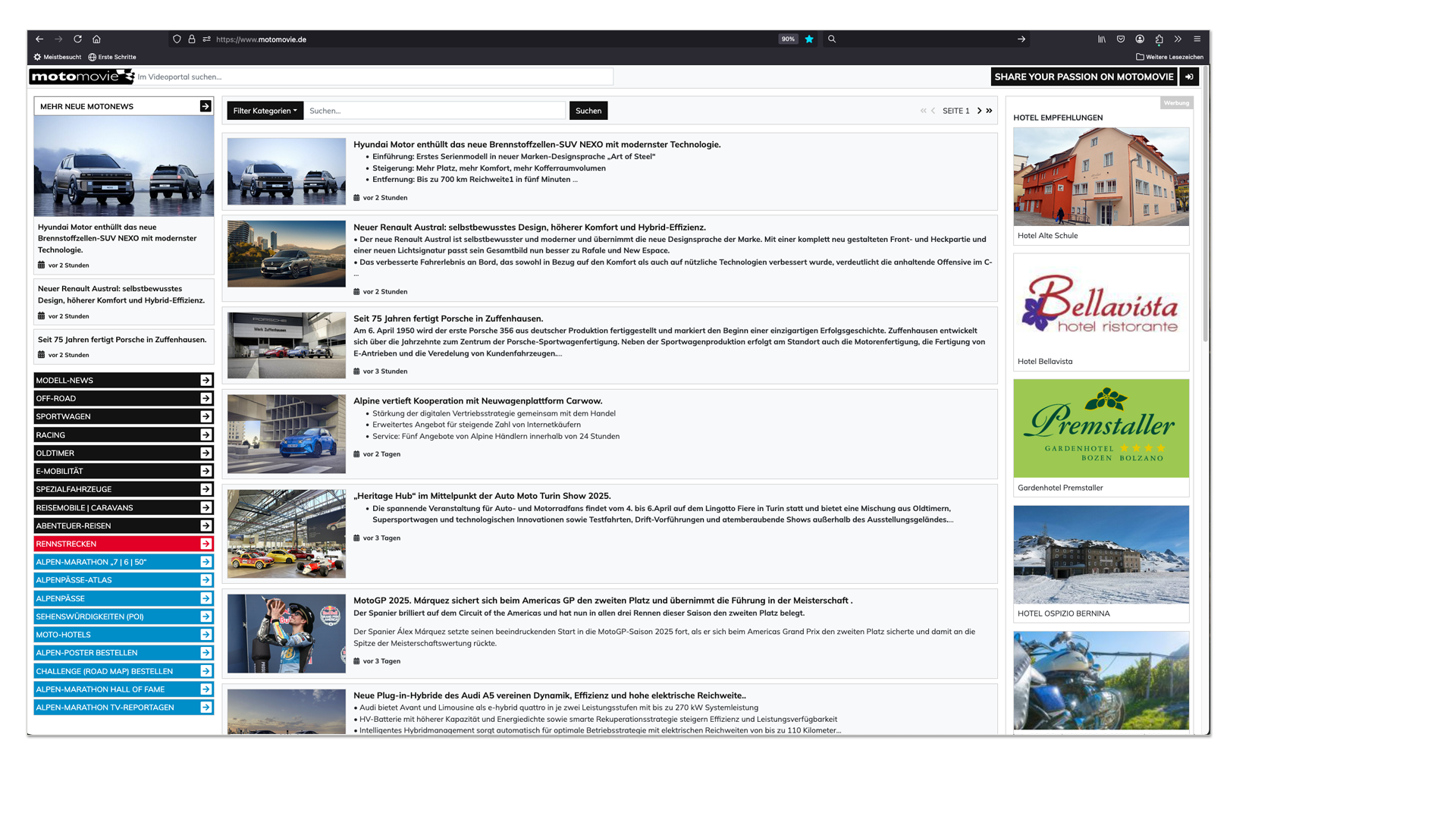Image resolution: width=1456 pixels, height=819 pixels.
Task: Open the Heritage Hub Turin article headline
Action: (x=482, y=495)
